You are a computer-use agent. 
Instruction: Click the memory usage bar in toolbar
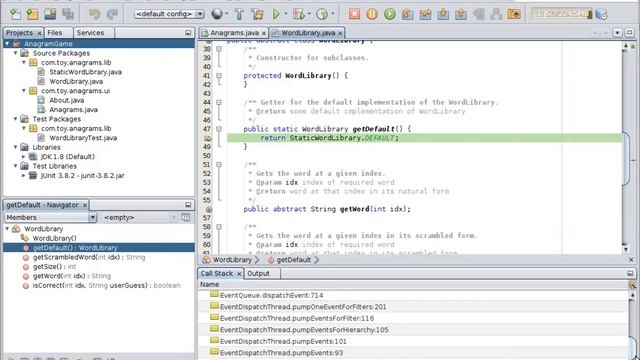[562, 14]
